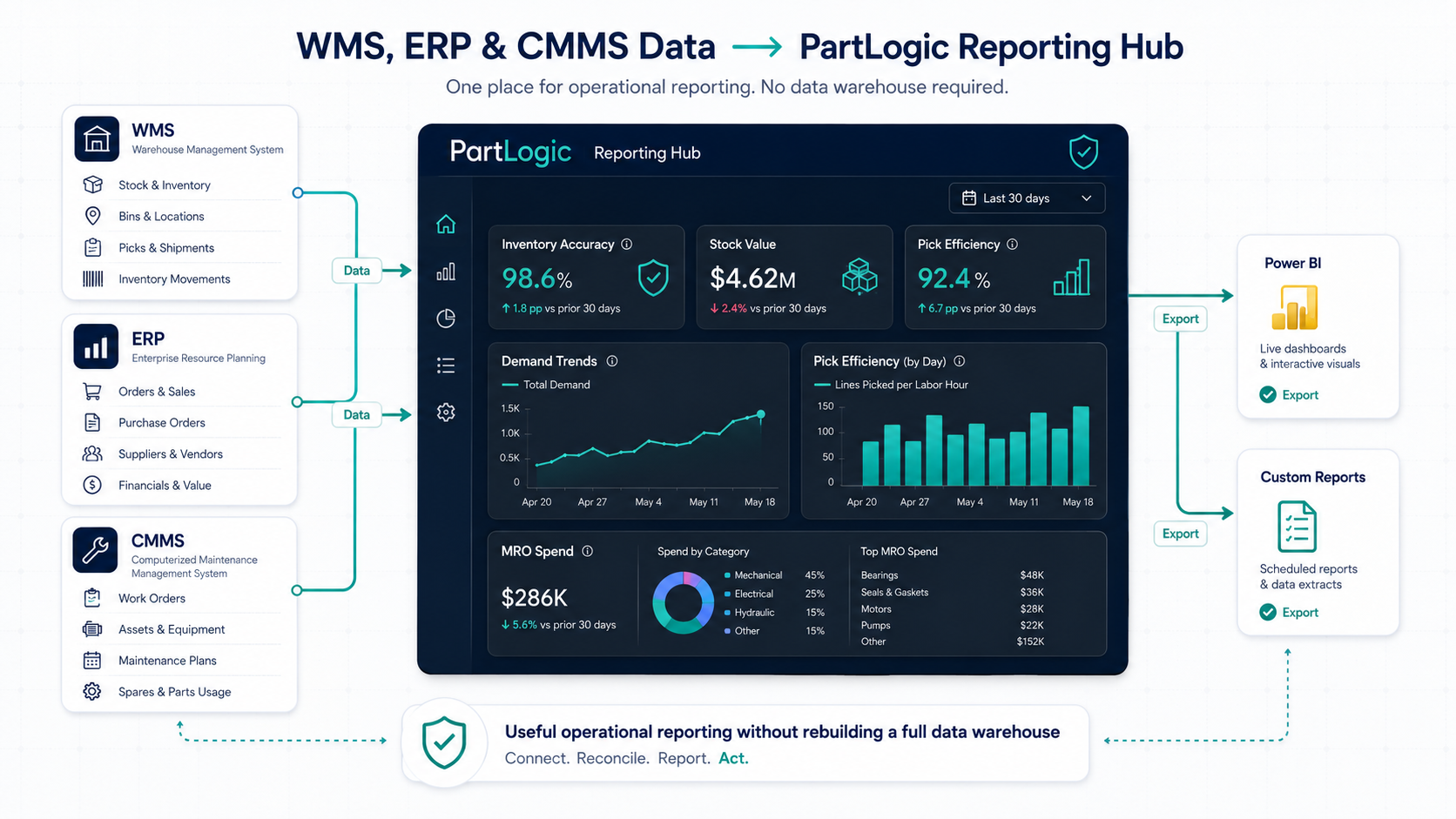This screenshot has height=819, width=1456.
Task: Click the Seals & Gaskets row
Action: (x=952, y=593)
